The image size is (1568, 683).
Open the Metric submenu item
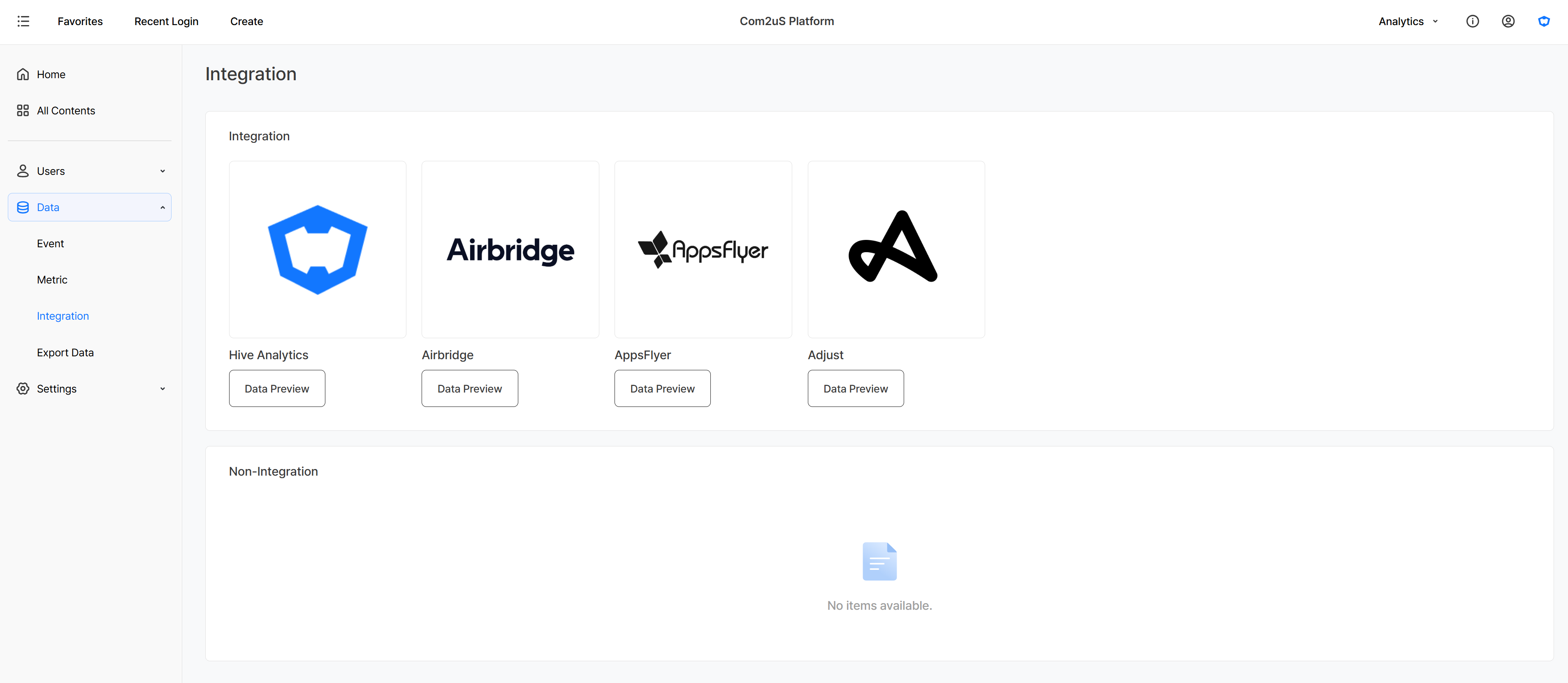click(x=52, y=279)
